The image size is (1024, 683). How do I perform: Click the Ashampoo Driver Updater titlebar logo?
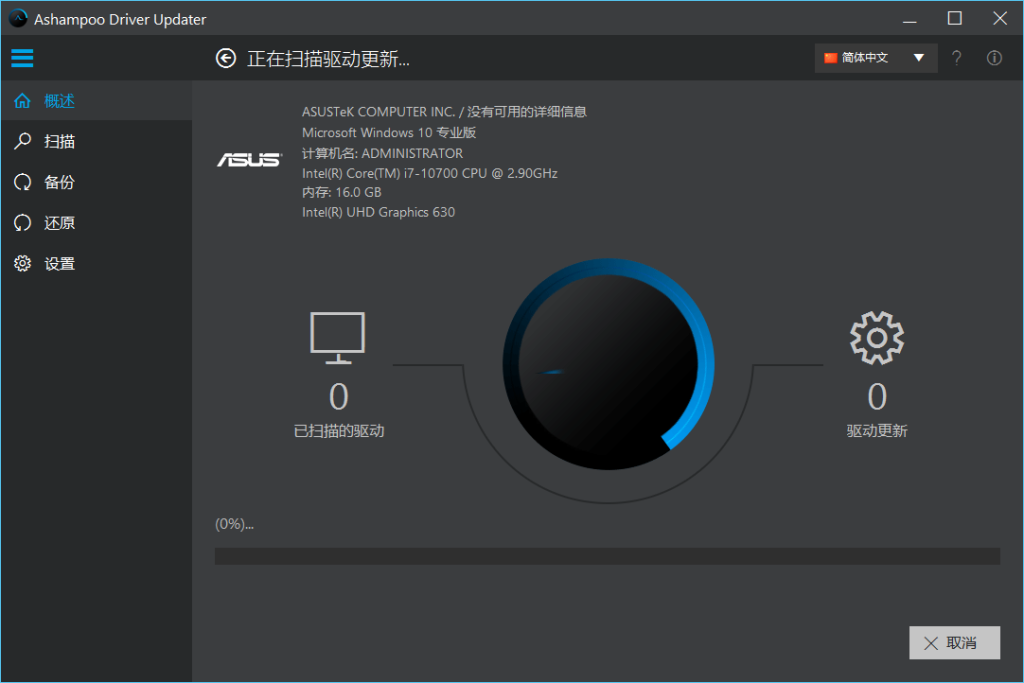click(x=16, y=18)
